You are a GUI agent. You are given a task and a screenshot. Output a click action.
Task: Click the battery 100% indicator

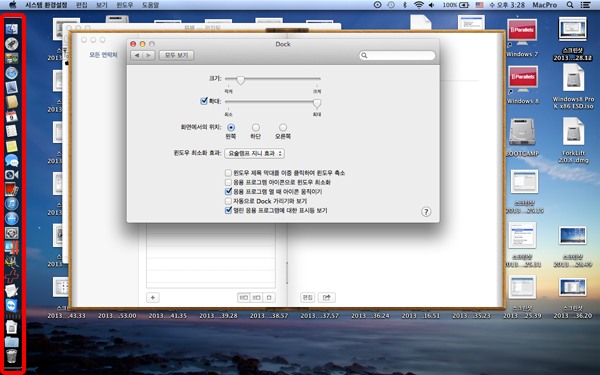click(456, 5)
